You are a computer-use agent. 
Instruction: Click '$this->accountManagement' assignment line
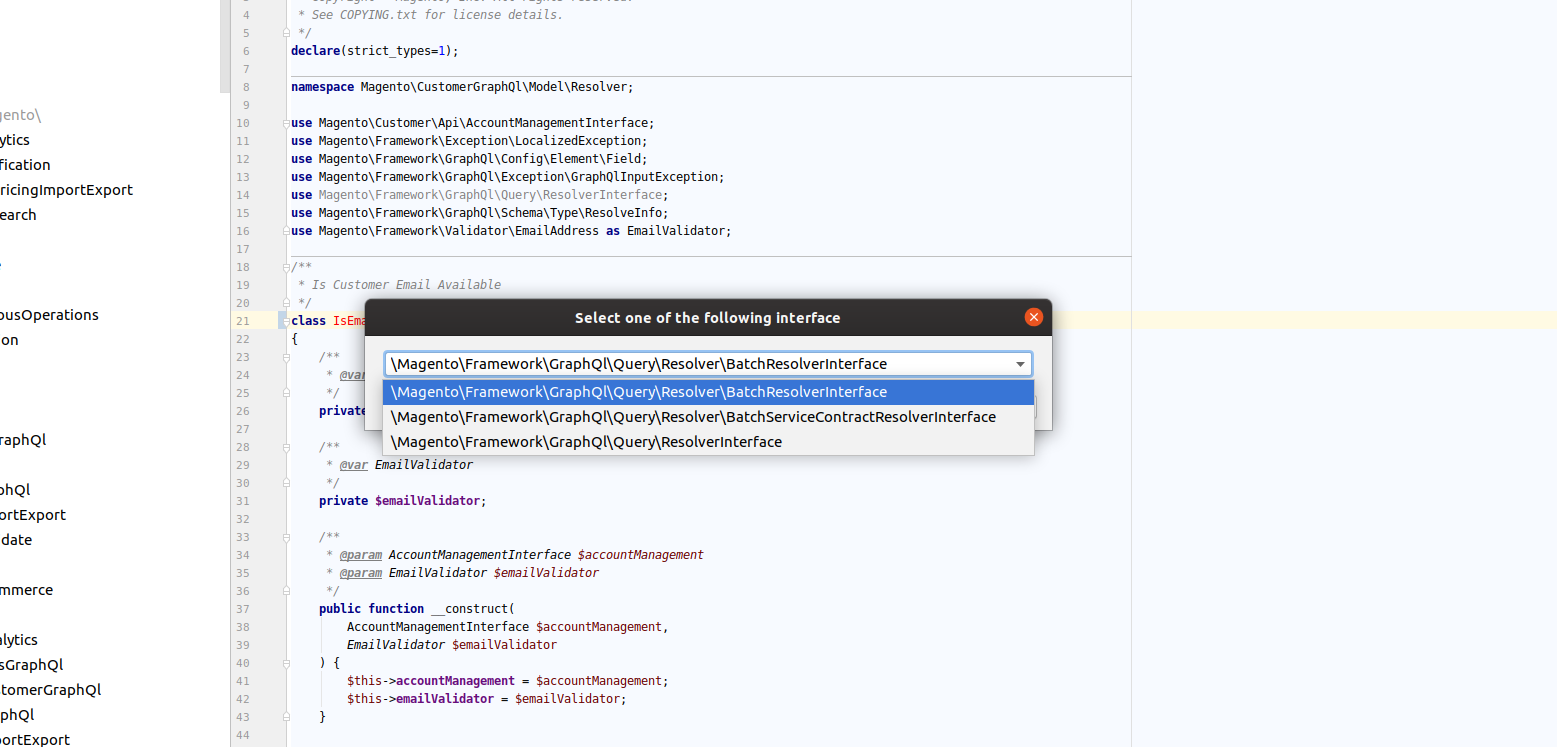[x=507, y=681]
